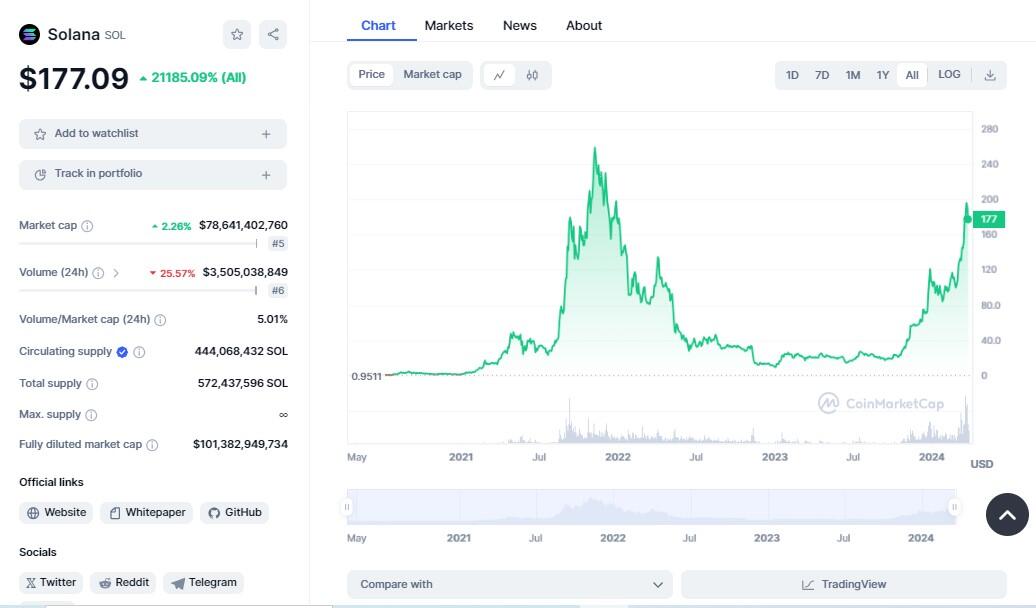Open the Fully diluted market cap info icon

click(152, 445)
